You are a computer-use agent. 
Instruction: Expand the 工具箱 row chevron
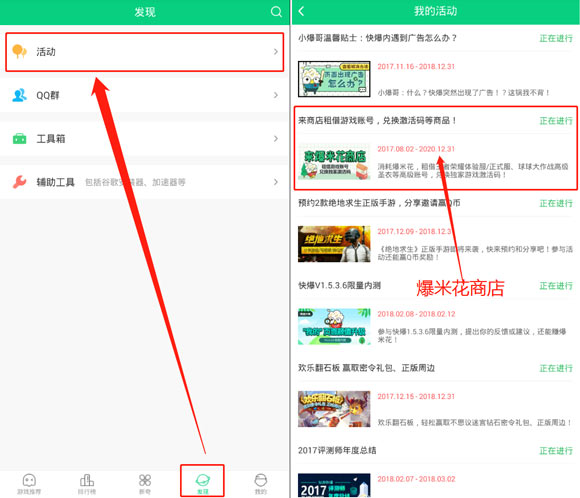[276, 139]
